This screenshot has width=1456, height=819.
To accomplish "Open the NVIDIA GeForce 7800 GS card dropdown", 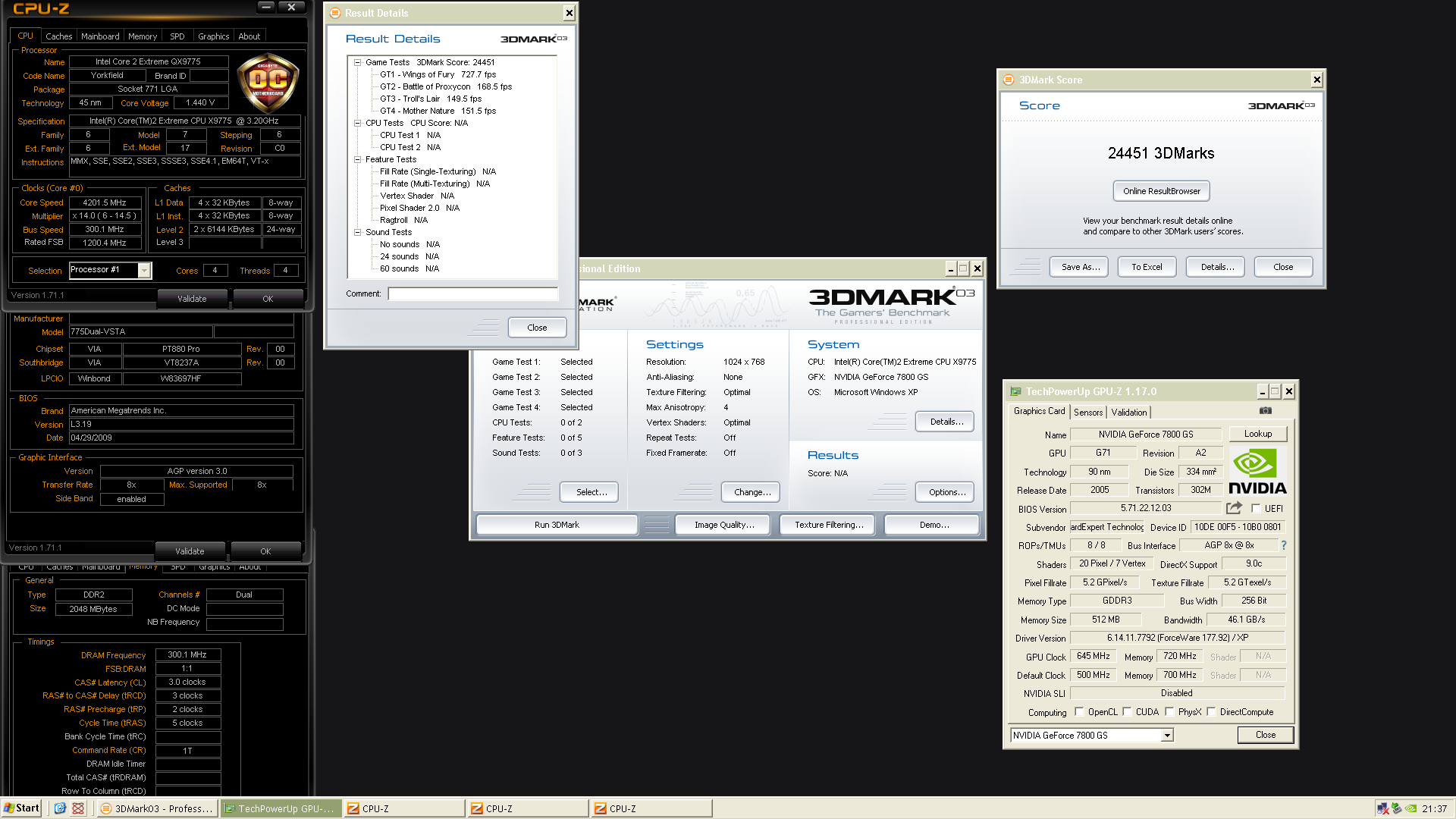I will click(1167, 735).
